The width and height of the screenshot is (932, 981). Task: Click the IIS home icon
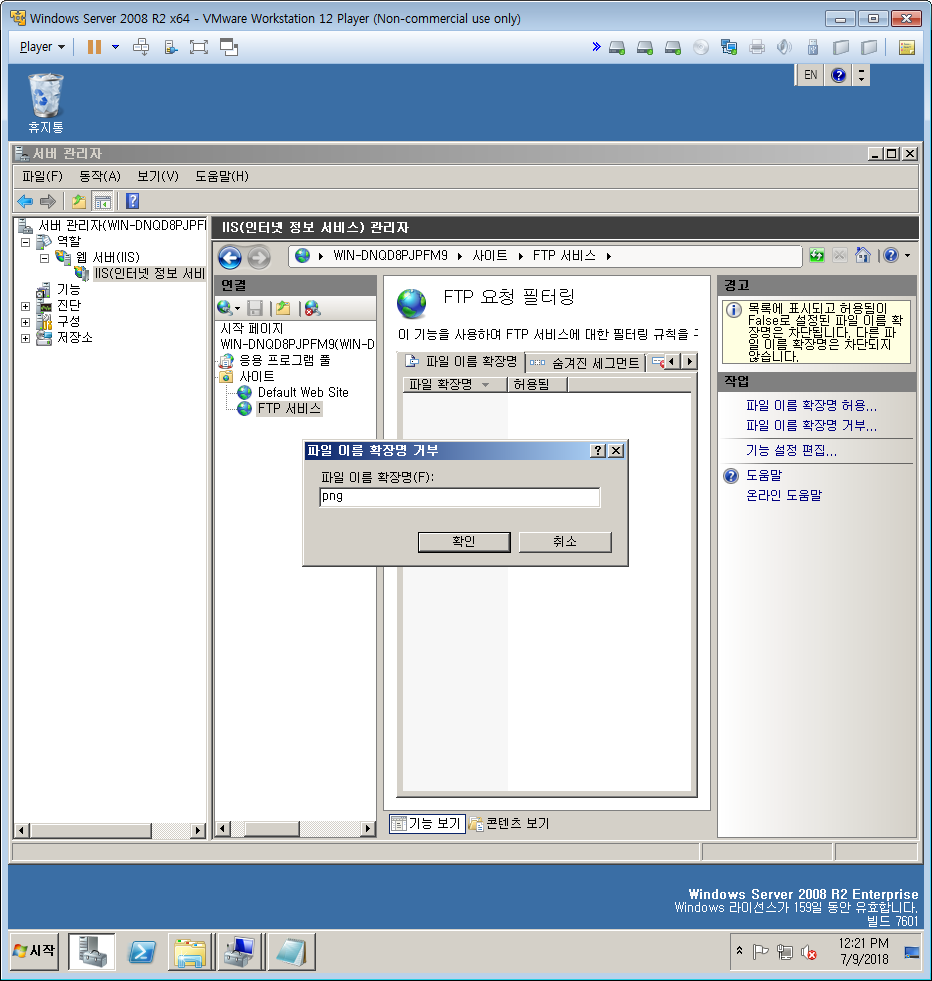(863, 255)
